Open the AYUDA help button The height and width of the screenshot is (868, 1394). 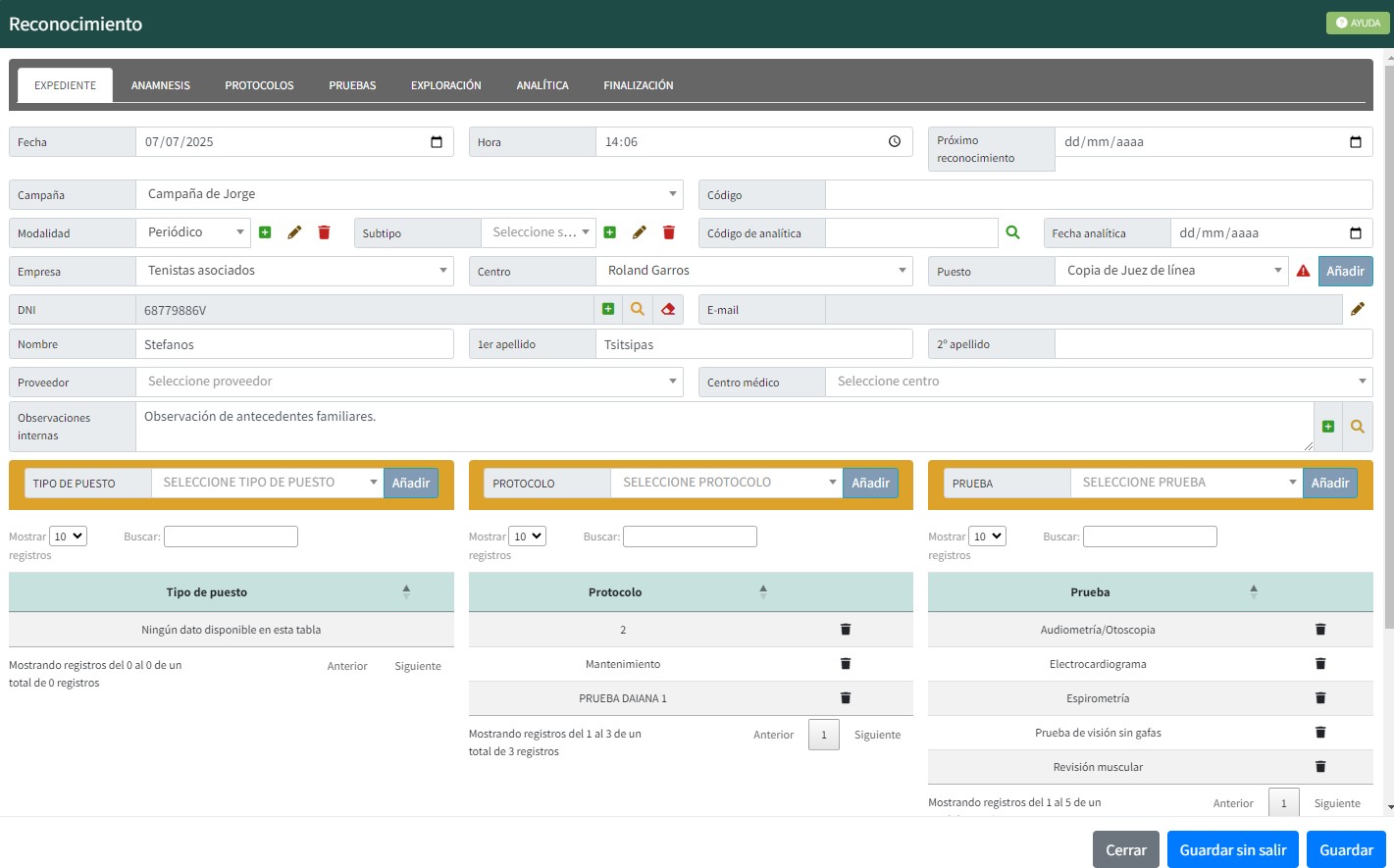pyautogui.click(x=1358, y=23)
